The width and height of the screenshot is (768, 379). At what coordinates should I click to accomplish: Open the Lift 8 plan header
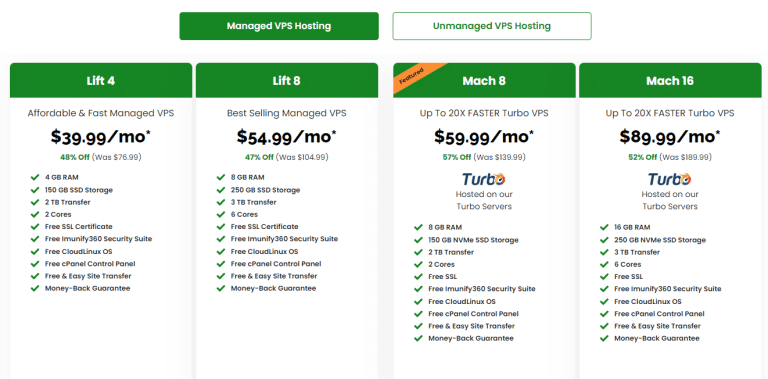[x=287, y=80]
